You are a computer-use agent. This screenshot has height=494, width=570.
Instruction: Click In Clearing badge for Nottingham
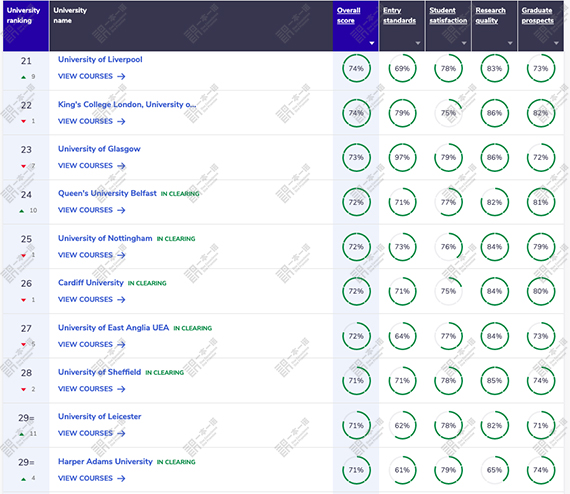coord(176,239)
